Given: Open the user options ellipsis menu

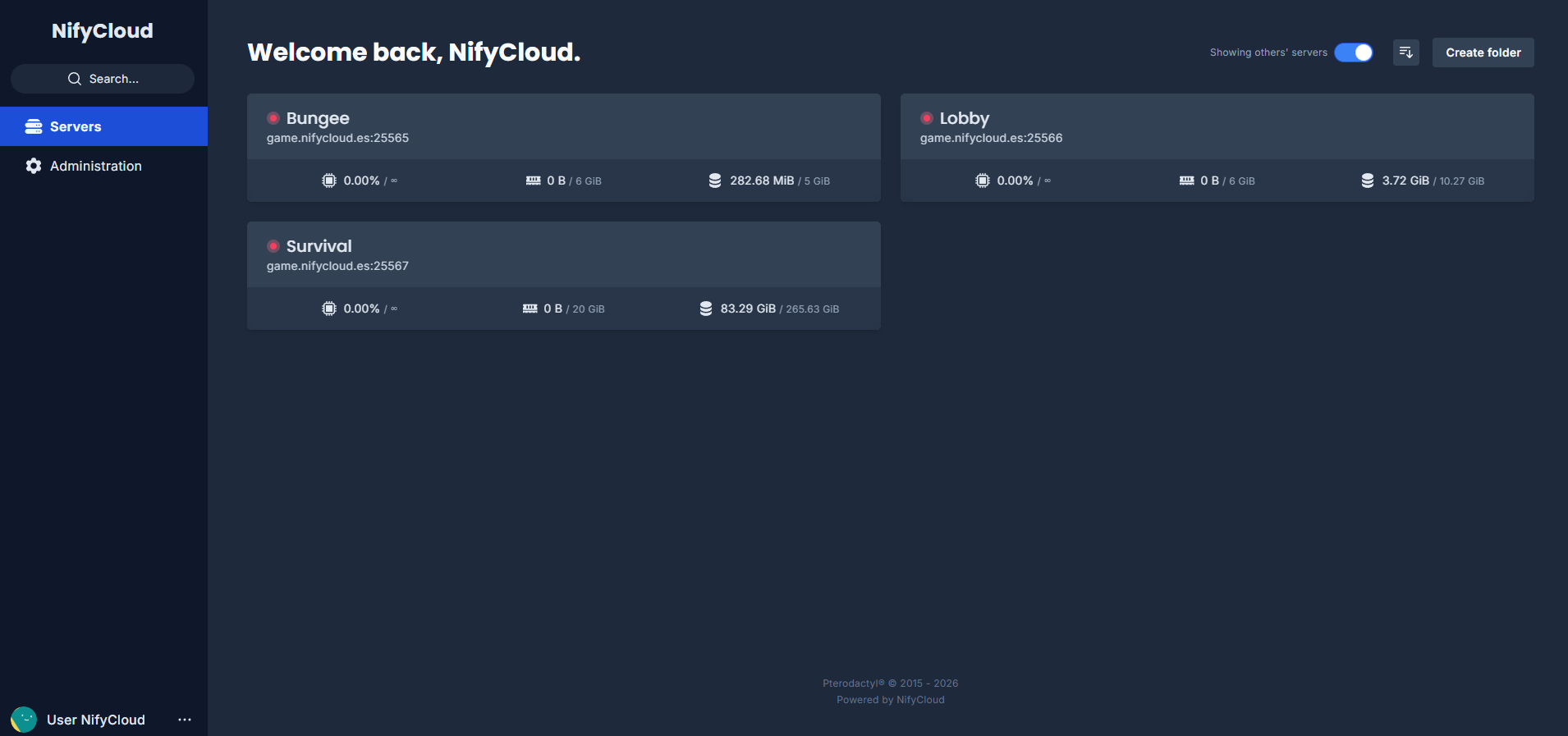Looking at the screenshot, I should pyautogui.click(x=185, y=720).
